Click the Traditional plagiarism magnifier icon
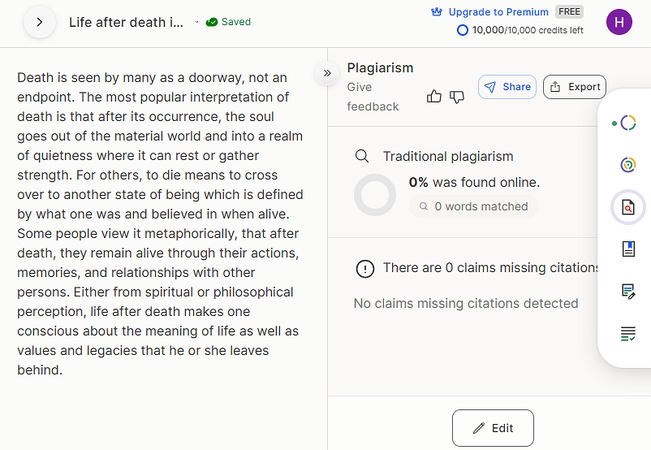This screenshot has width=651, height=450. click(x=362, y=156)
